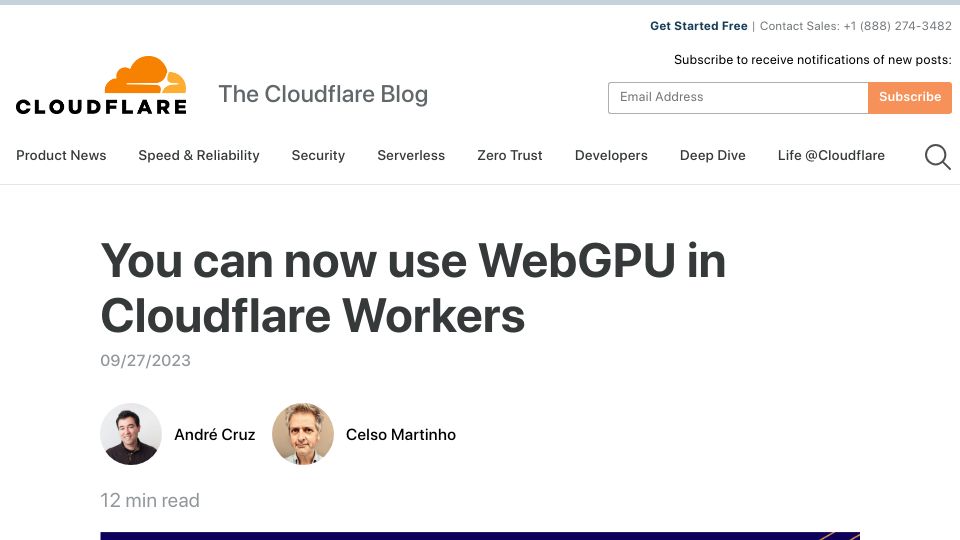Open Deep Dive category

pos(713,156)
